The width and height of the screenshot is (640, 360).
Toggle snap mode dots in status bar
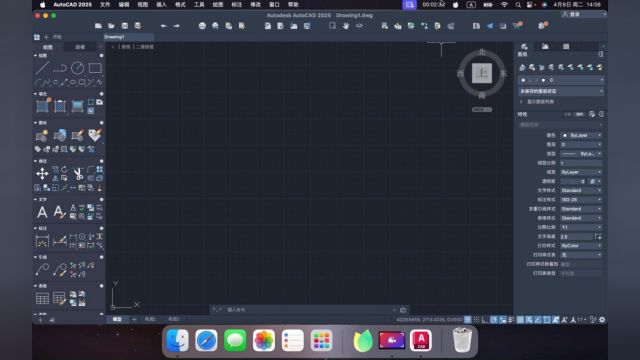(x=476, y=320)
